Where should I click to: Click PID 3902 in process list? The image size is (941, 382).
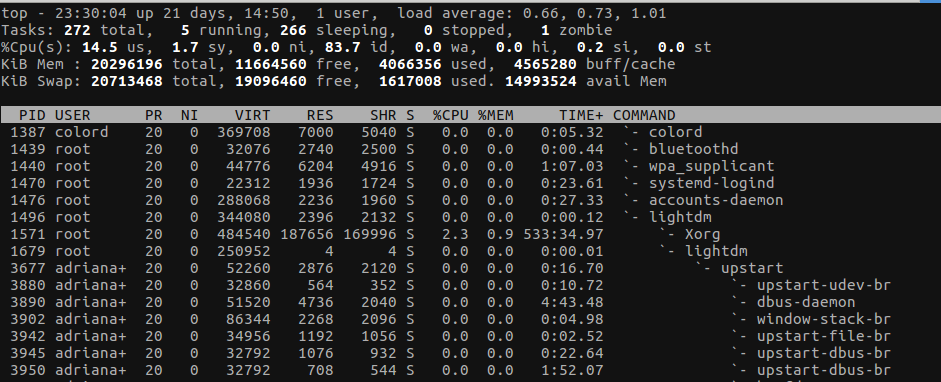[x=28, y=319]
